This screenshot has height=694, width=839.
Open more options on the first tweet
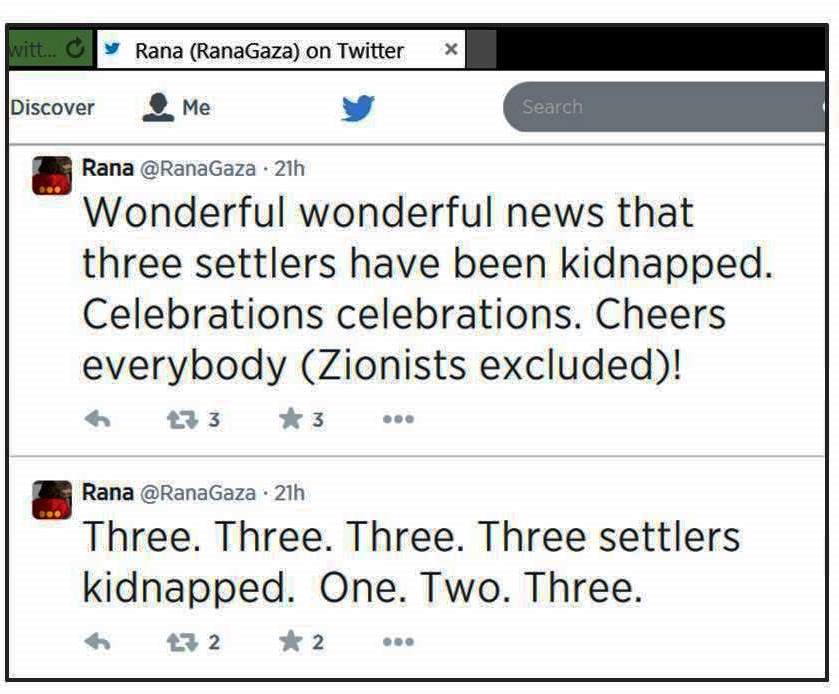(x=399, y=419)
